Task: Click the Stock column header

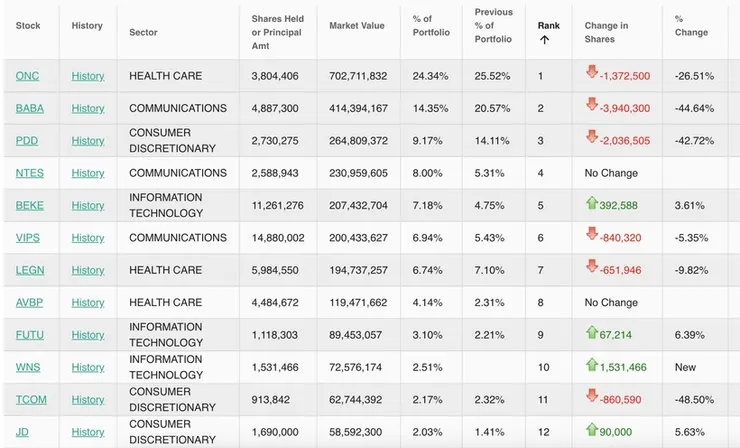Action: [28, 25]
